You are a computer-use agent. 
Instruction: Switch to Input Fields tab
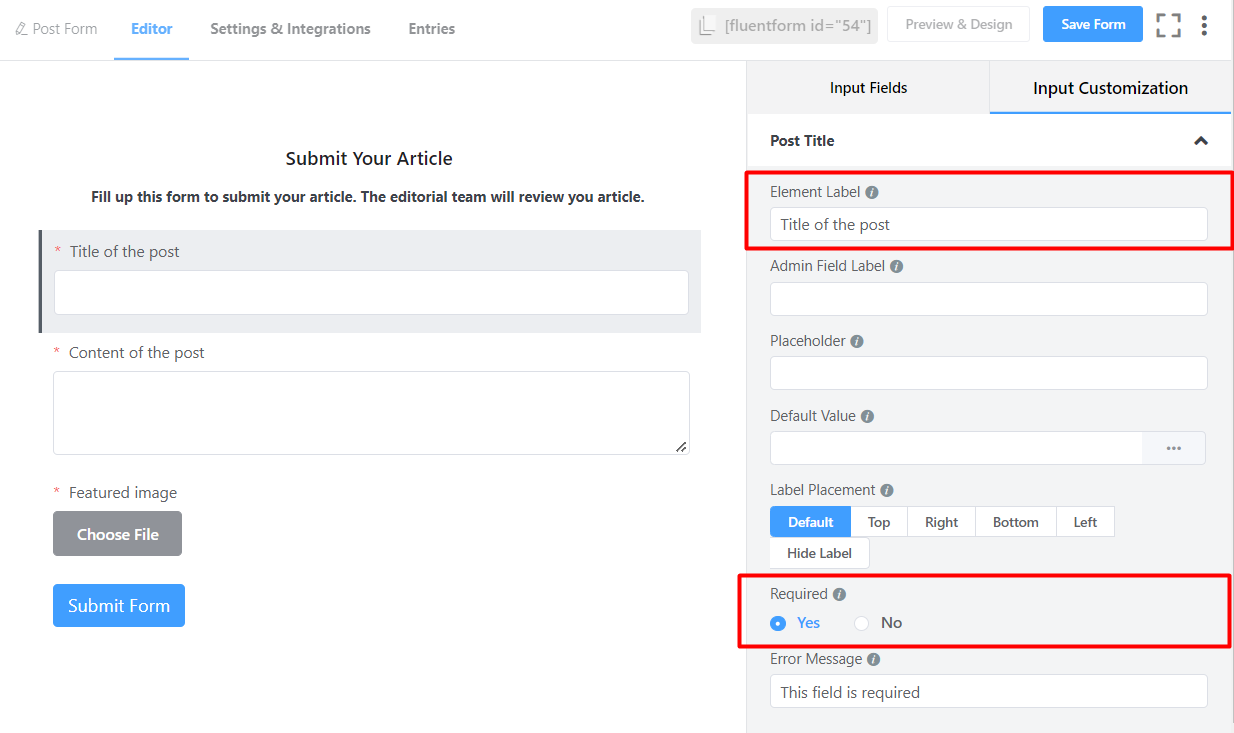tap(868, 88)
